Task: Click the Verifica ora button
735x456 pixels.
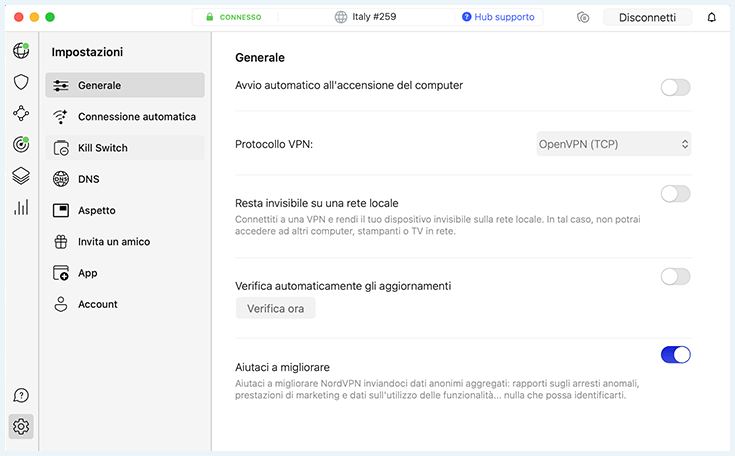Action: point(276,308)
